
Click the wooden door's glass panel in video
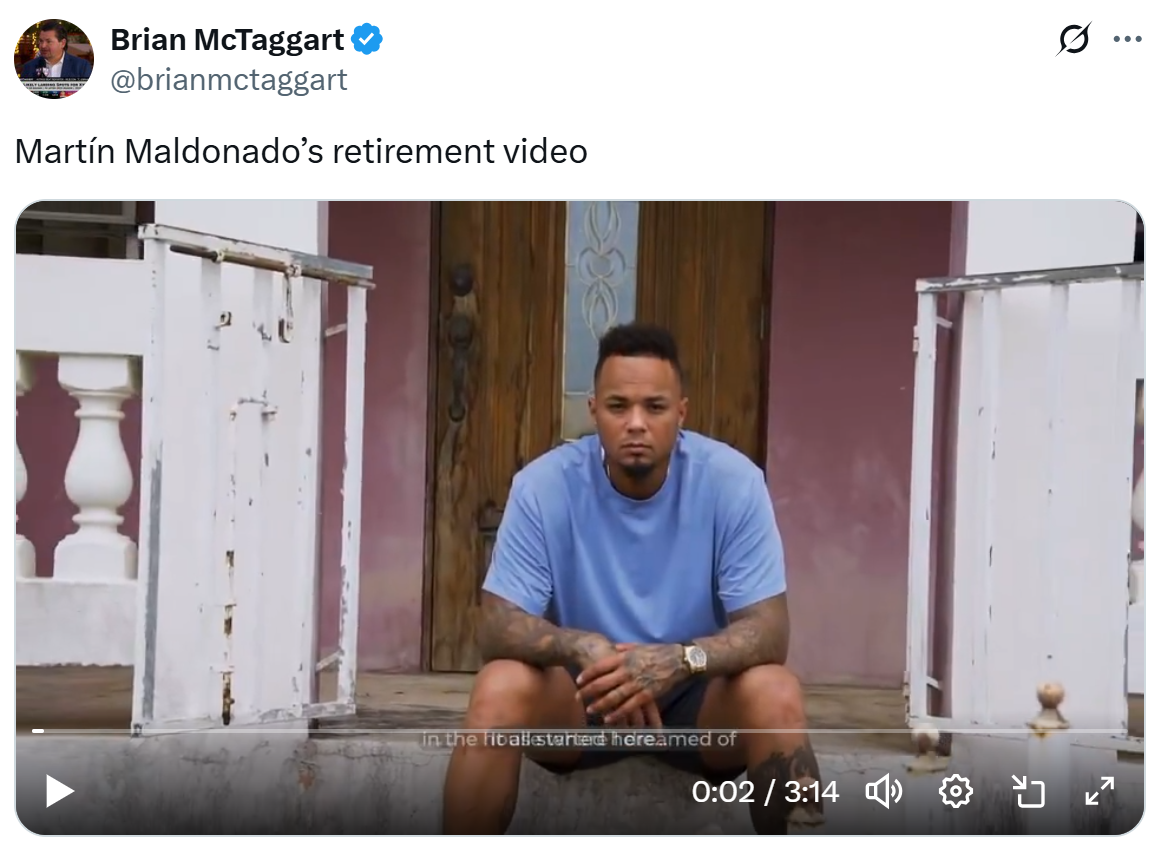(601, 309)
